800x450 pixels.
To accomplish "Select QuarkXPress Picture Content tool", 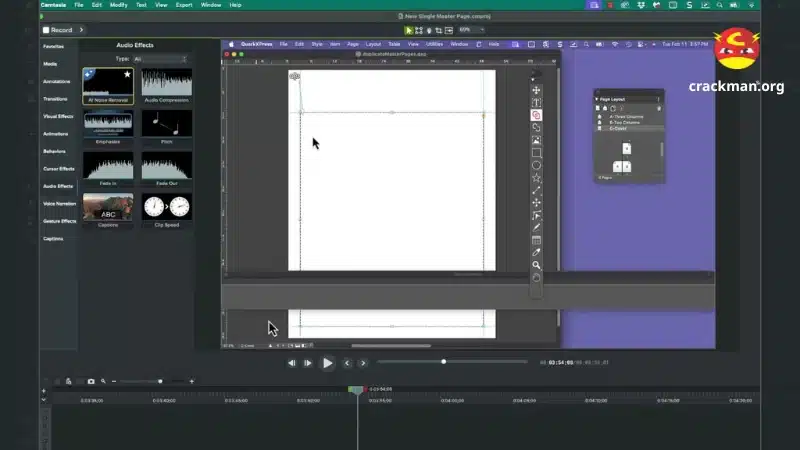I will [536, 140].
